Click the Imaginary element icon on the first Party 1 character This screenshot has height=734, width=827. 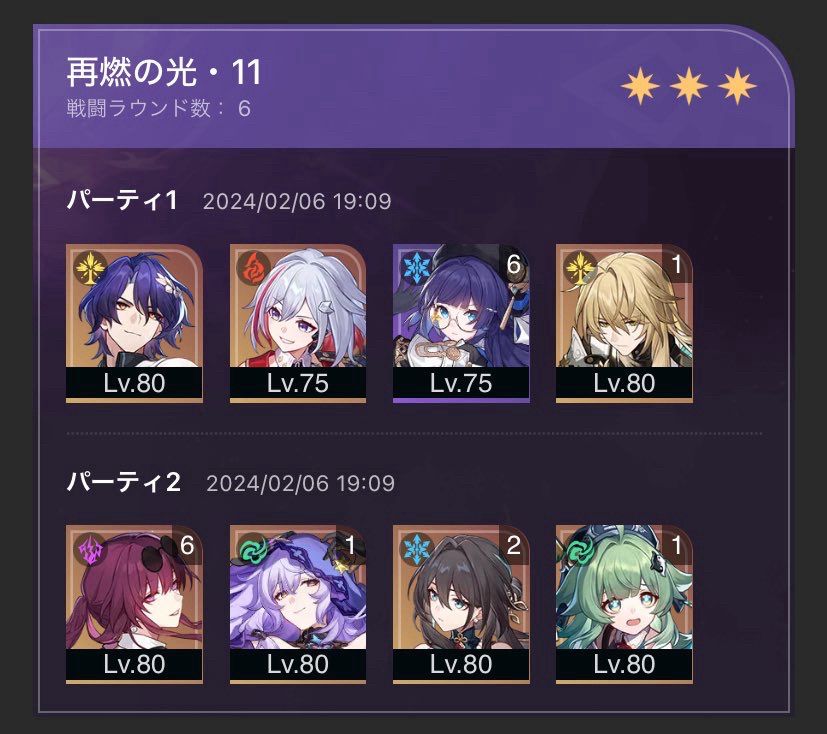[90, 268]
